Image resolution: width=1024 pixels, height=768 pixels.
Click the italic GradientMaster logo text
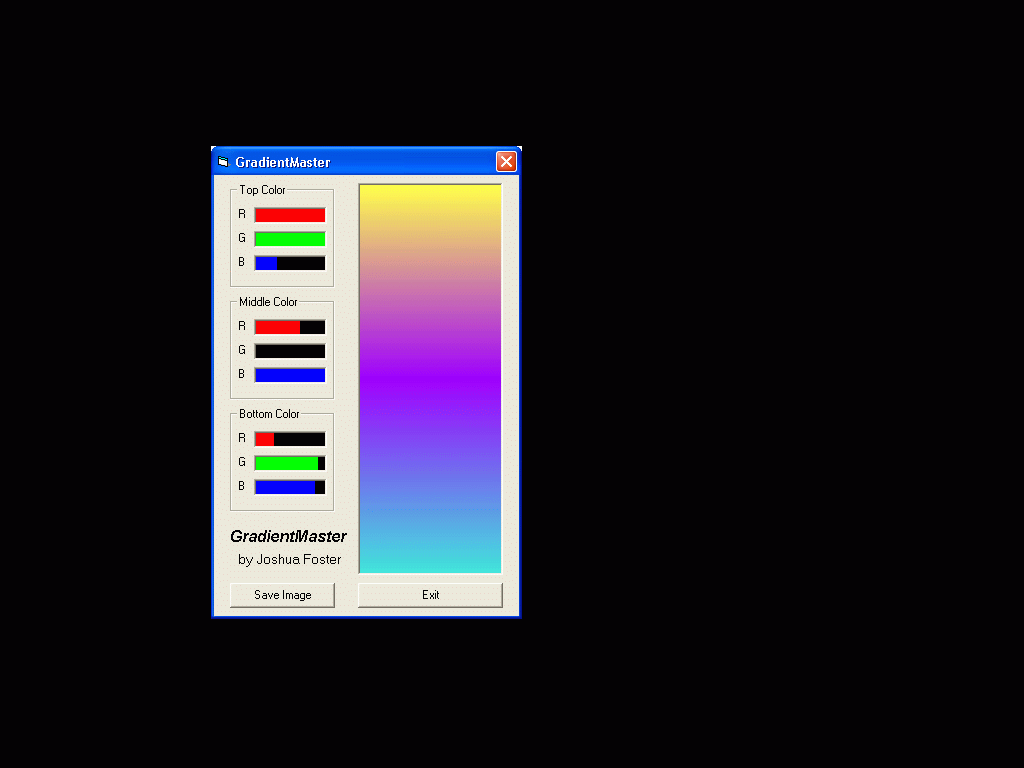coord(288,537)
